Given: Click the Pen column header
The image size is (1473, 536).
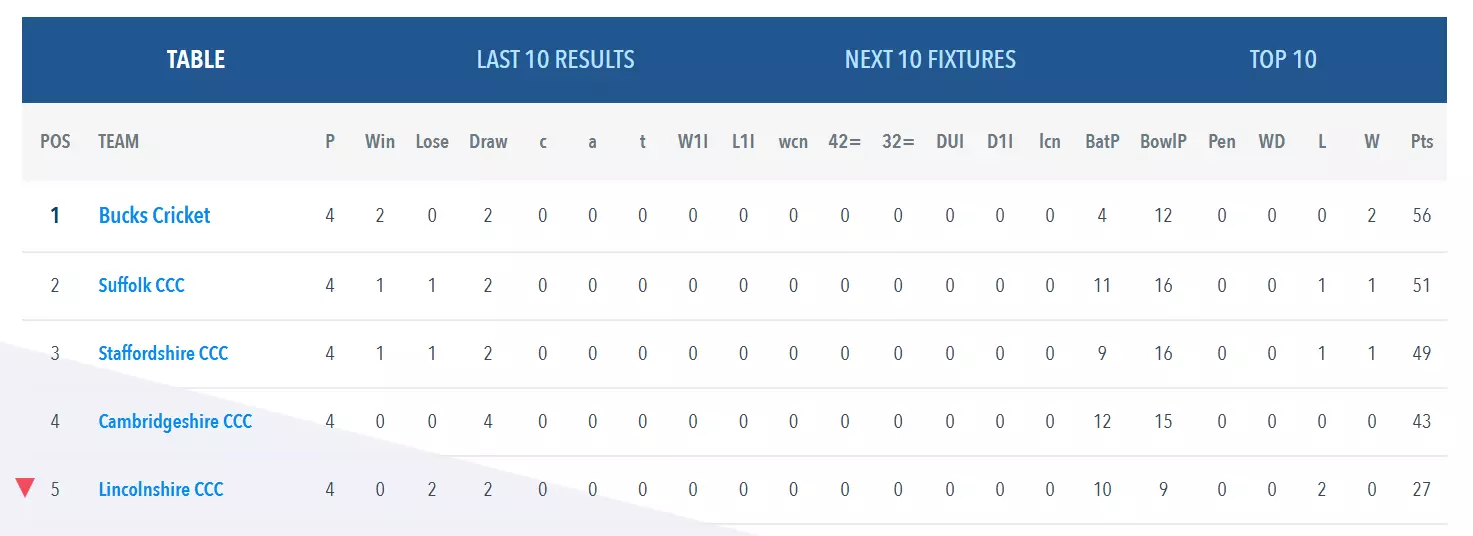Looking at the screenshot, I should click(1222, 141).
